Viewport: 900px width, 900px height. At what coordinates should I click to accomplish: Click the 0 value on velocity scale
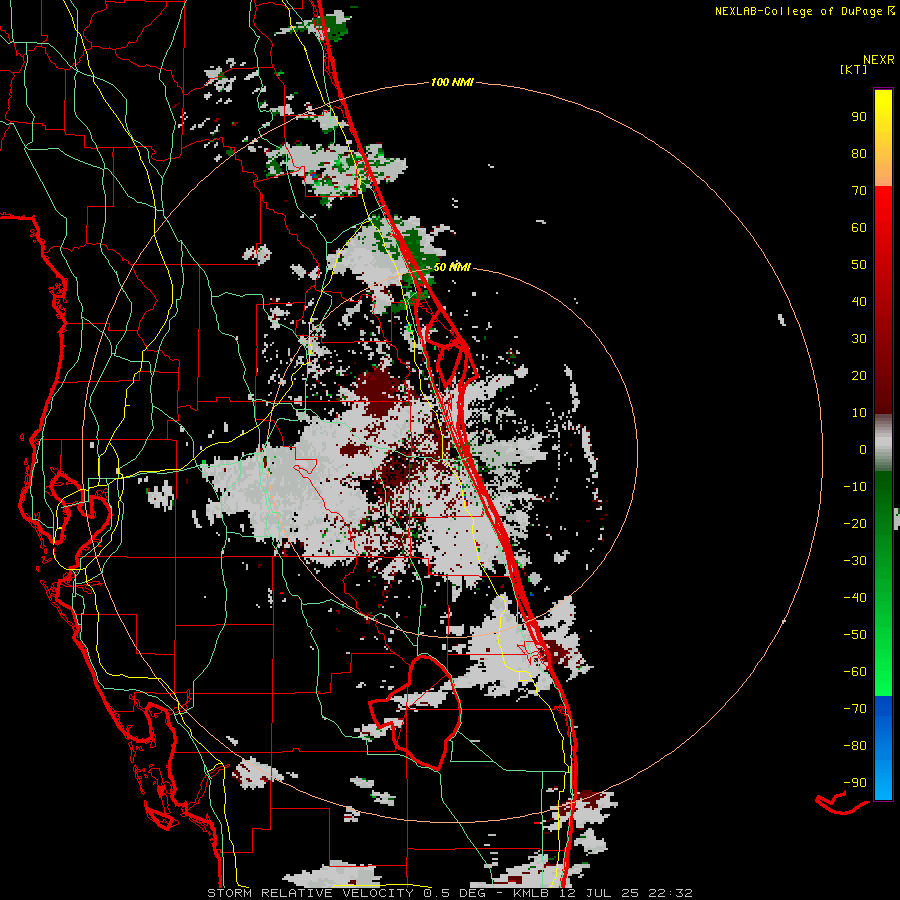(863, 450)
